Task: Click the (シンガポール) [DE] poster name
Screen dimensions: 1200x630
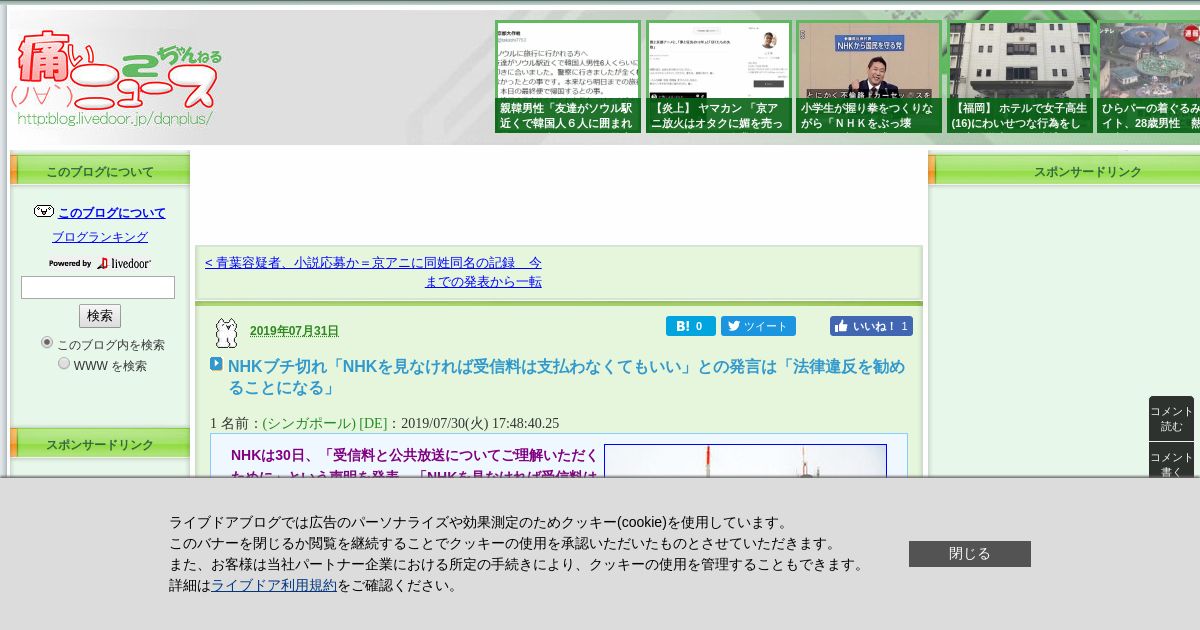Action: click(x=324, y=423)
